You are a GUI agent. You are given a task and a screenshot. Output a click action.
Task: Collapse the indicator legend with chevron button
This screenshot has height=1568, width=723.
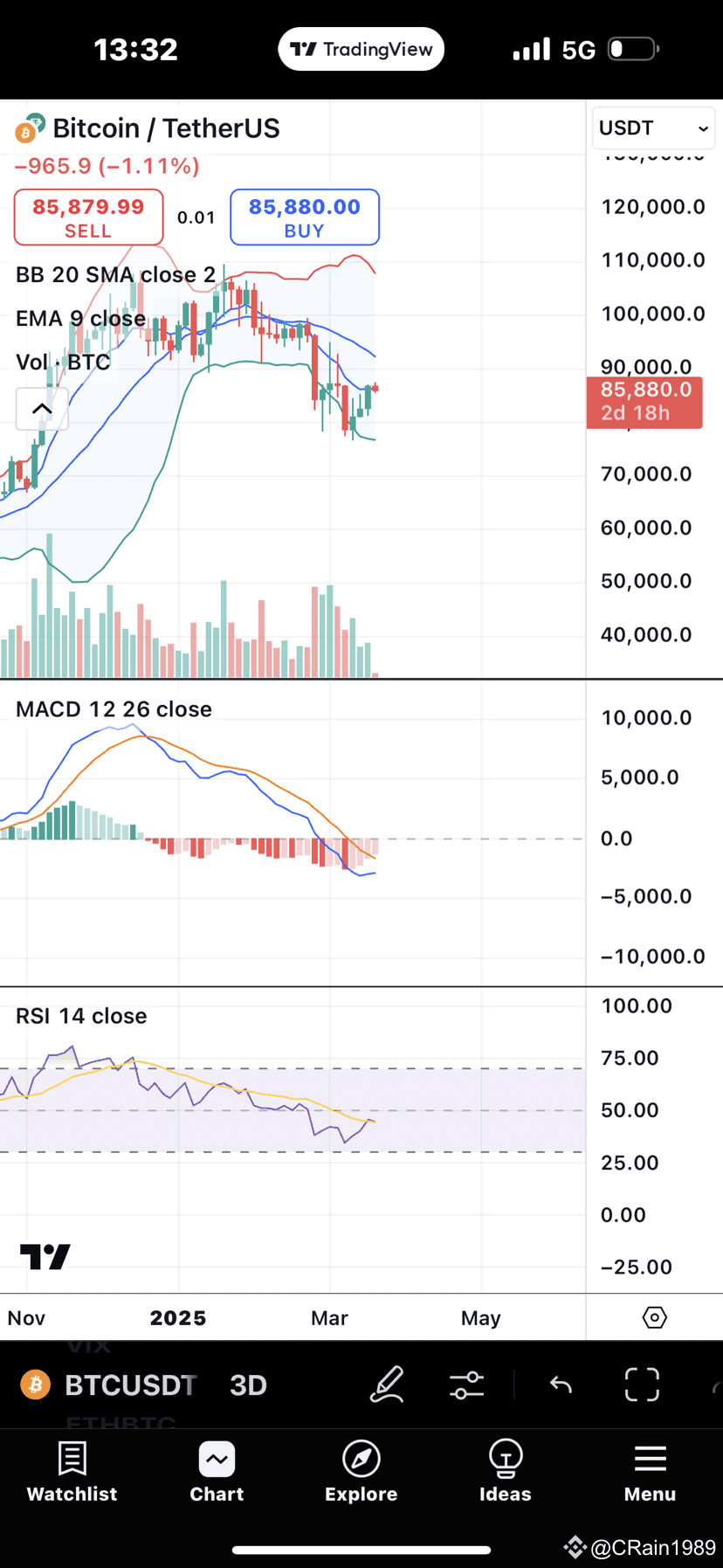(x=42, y=409)
